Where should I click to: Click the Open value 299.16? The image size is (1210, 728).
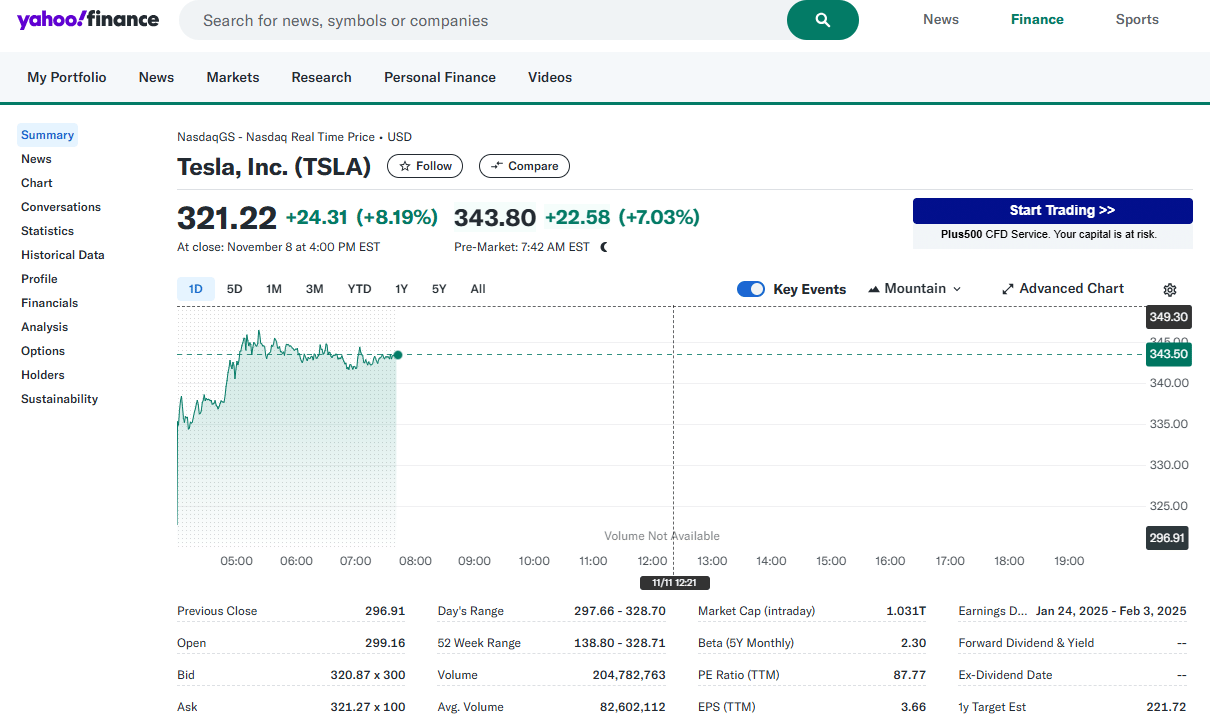385,643
